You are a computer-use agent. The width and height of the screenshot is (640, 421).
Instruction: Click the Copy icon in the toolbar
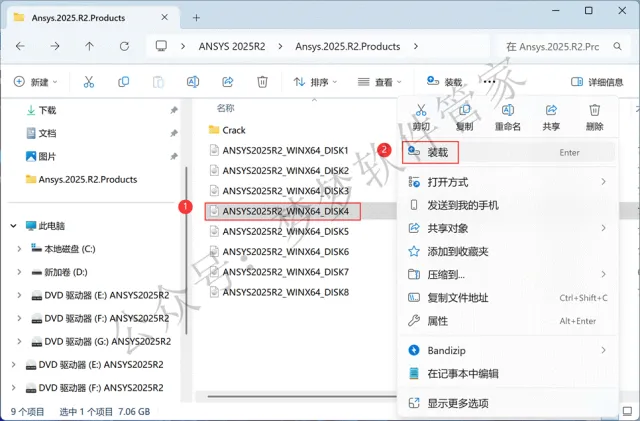pyautogui.click(x=123, y=82)
